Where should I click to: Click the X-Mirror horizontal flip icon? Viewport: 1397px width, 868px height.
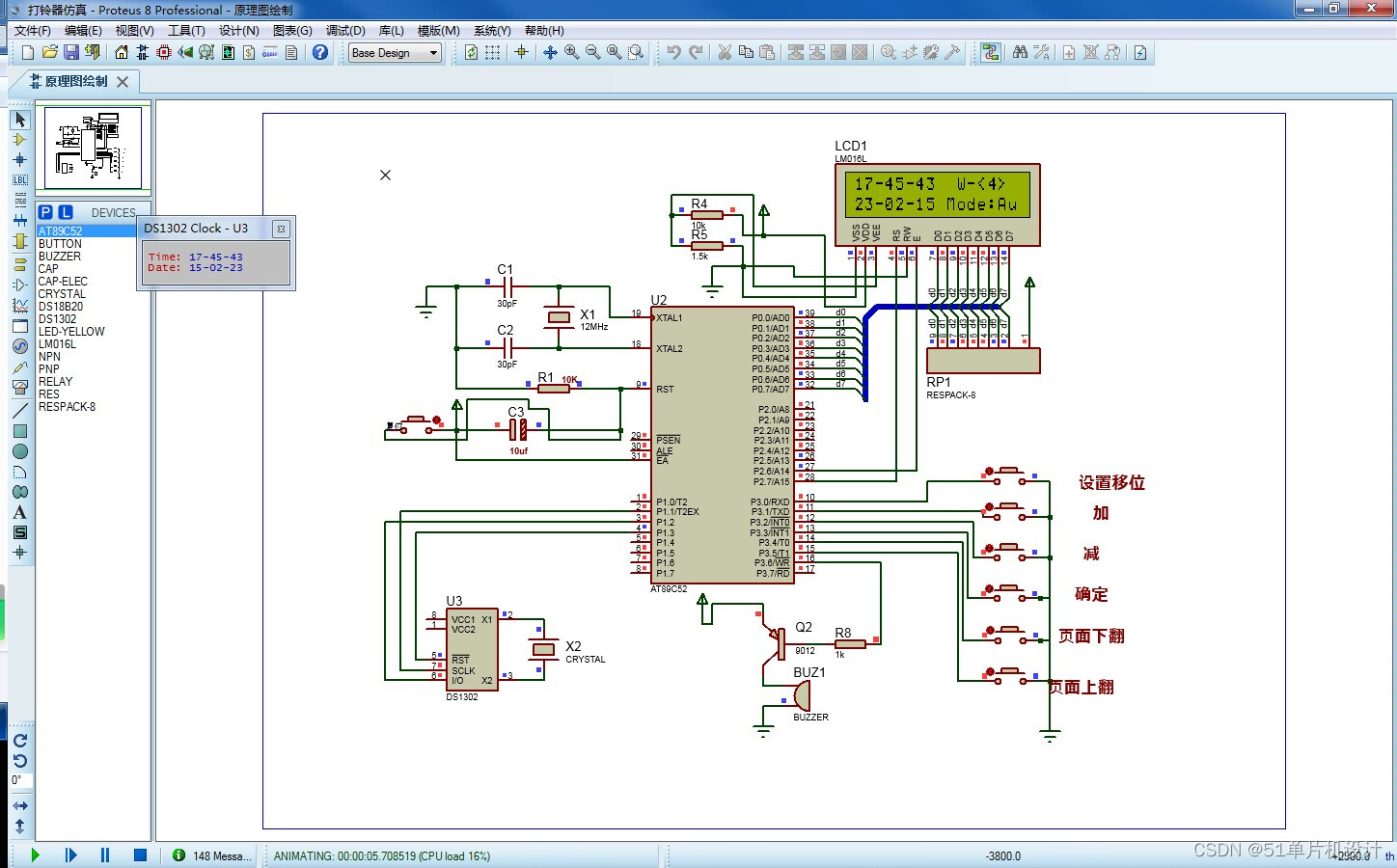point(20,805)
